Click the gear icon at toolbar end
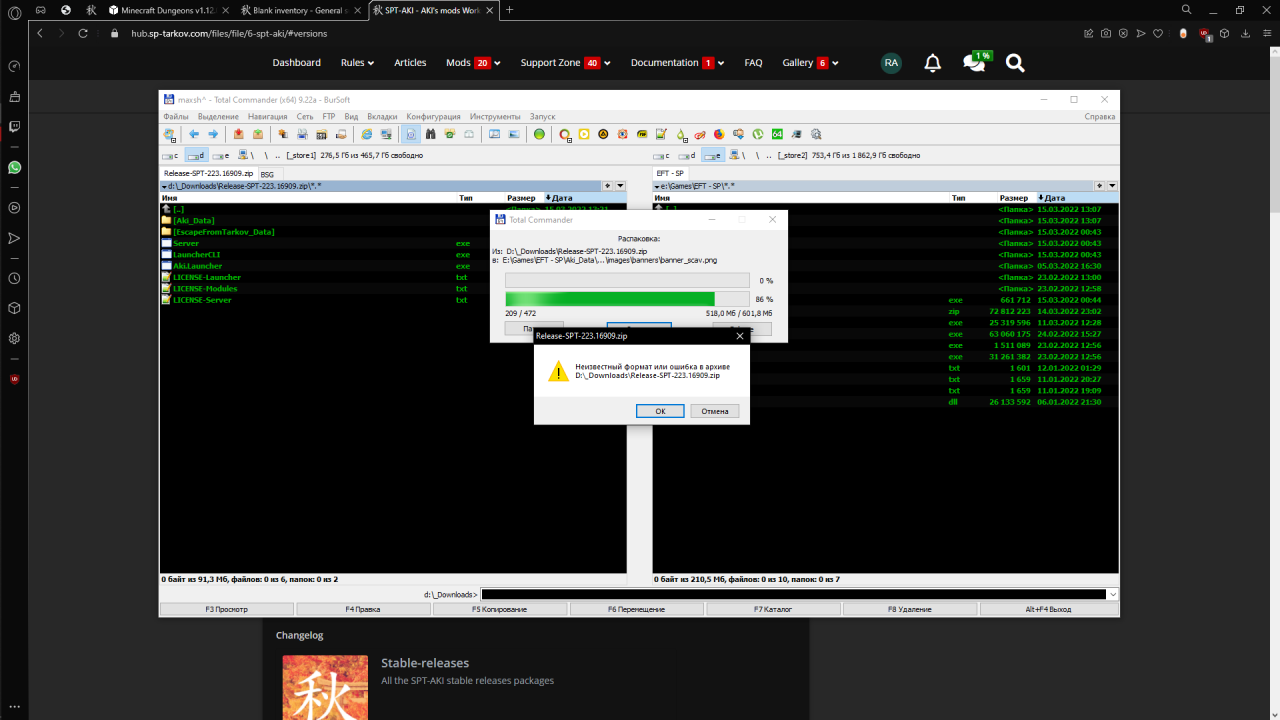The height and width of the screenshot is (720, 1280). [816, 134]
